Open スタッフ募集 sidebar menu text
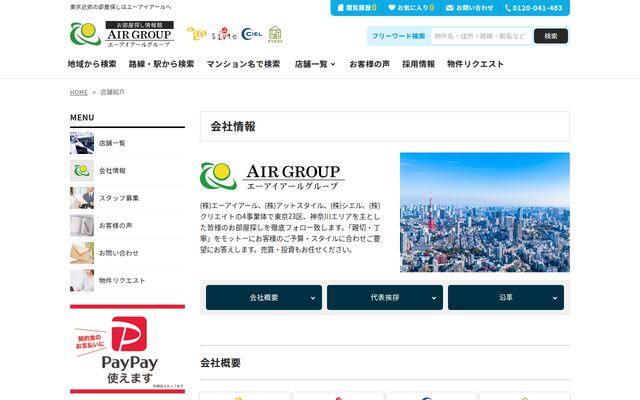 pos(119,198)
